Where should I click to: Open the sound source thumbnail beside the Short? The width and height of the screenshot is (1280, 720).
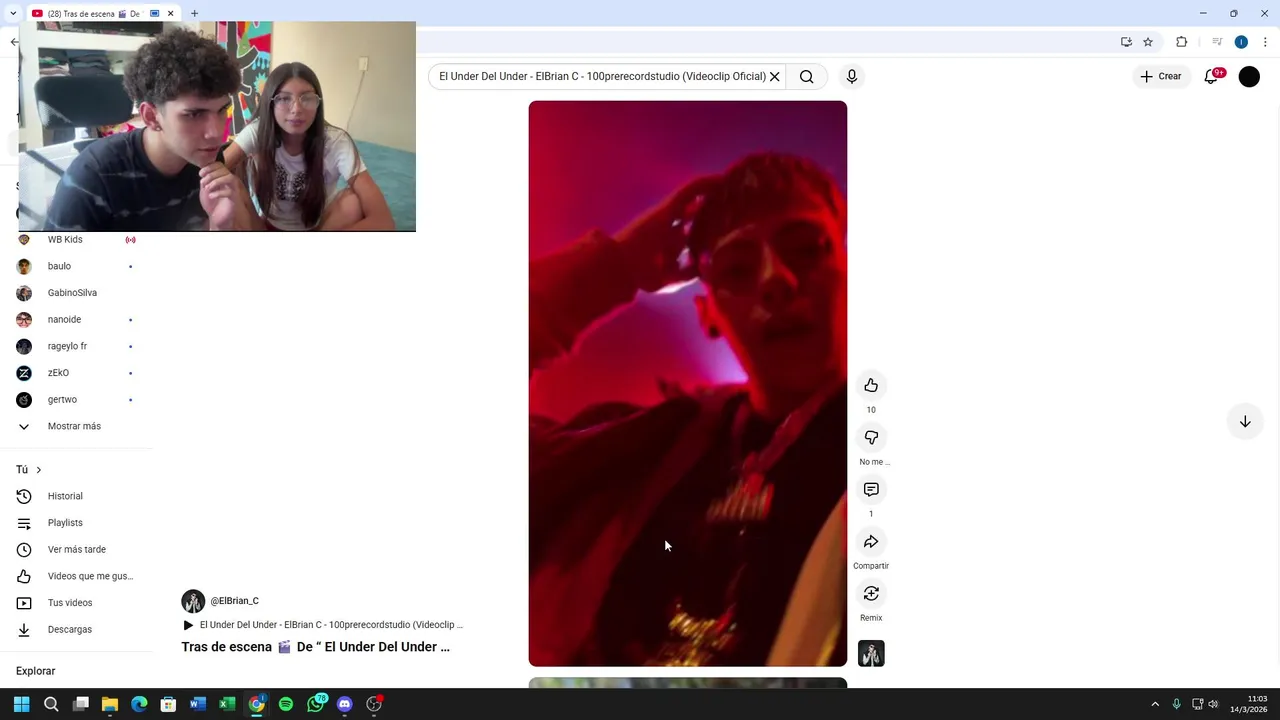[x=871, y=654]
